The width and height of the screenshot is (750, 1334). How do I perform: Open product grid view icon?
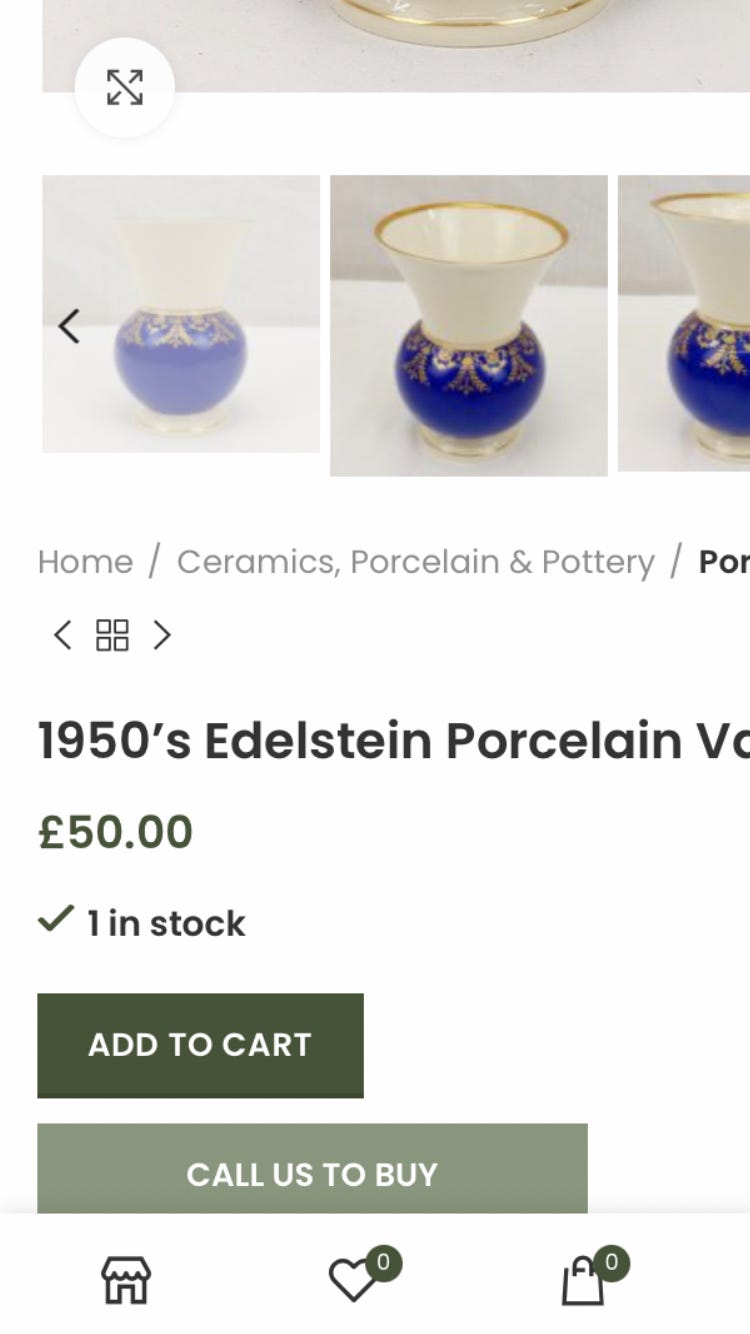112,635
